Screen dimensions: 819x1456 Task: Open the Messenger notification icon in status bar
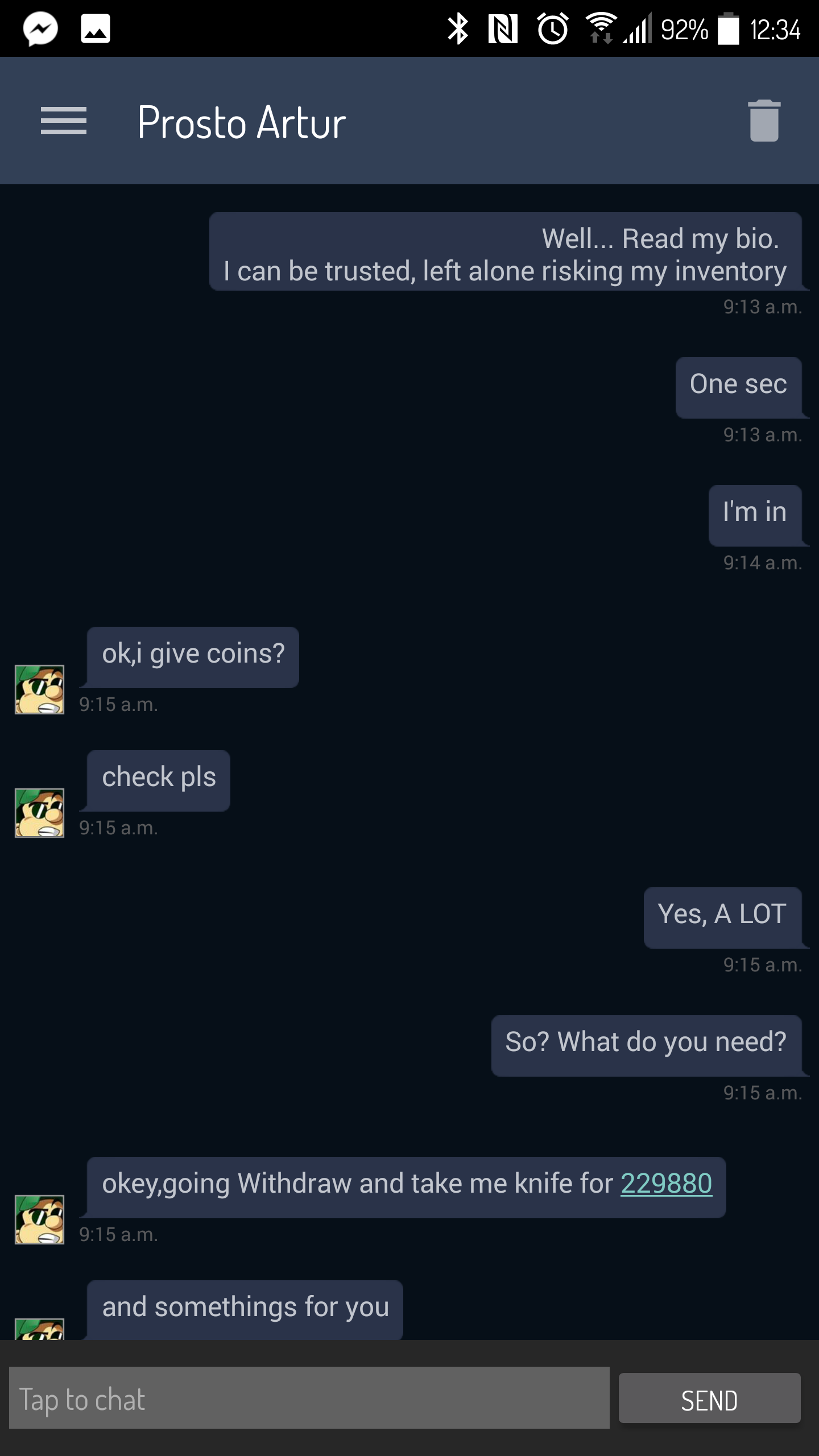tap(40, 29)
